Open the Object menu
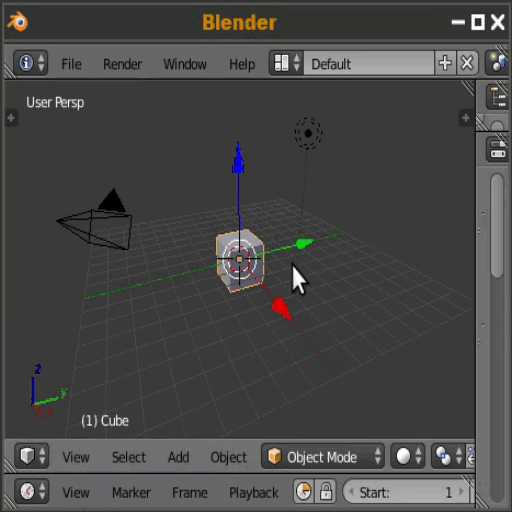Viewport: 512px width, 512px height. [x=229, y=458]
